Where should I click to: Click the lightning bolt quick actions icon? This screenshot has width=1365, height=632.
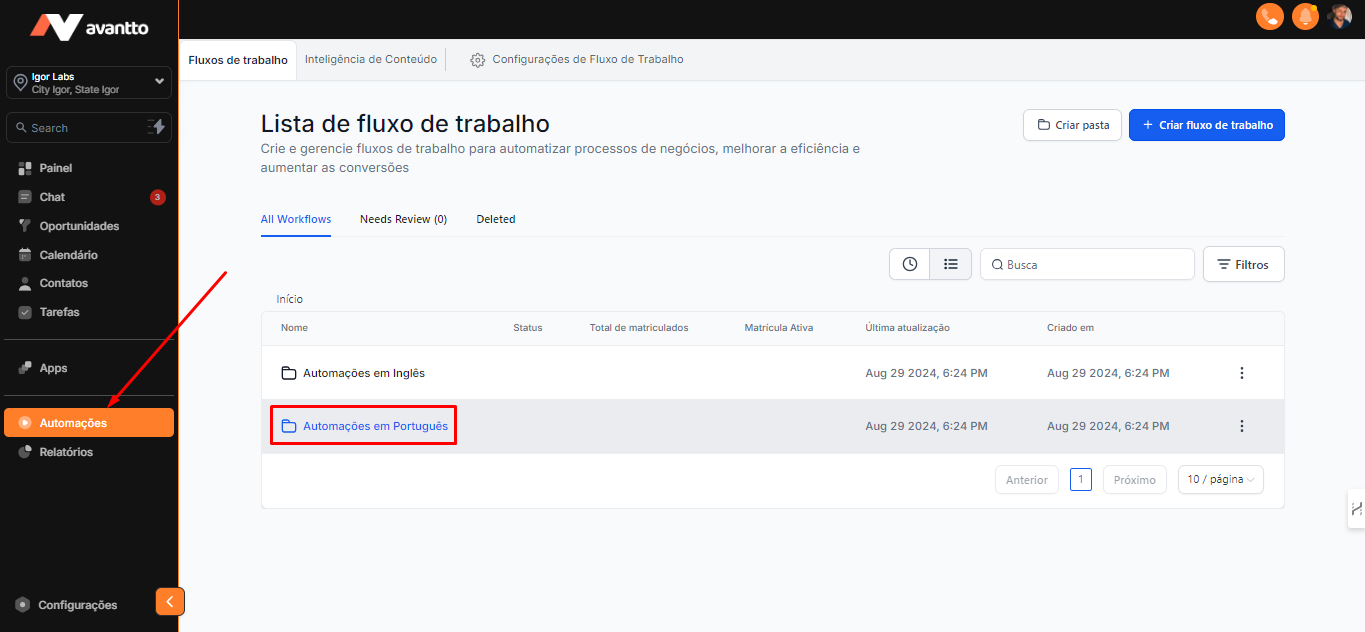[x=156, y=127]
